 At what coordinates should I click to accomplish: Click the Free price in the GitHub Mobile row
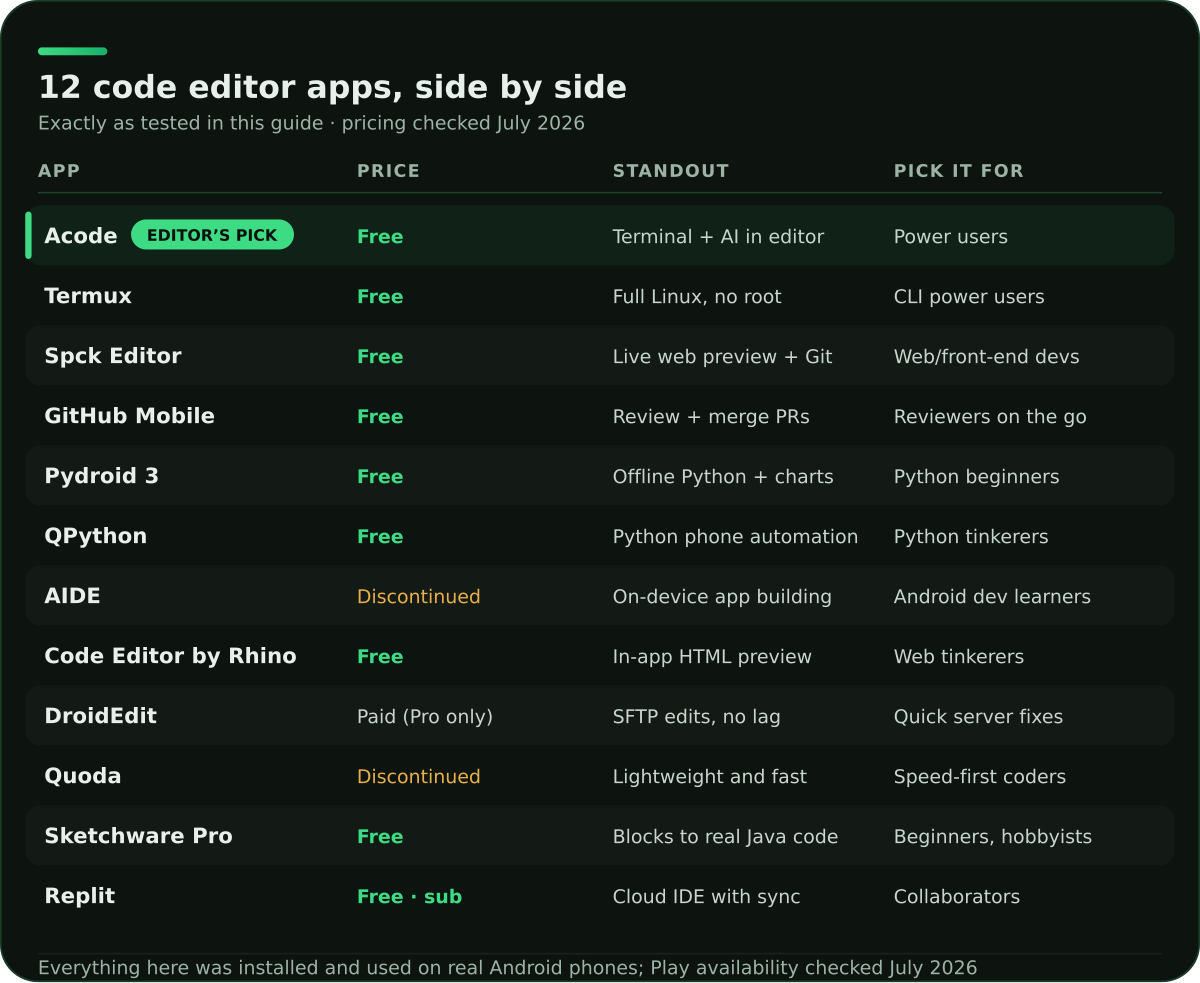(380, 417)
